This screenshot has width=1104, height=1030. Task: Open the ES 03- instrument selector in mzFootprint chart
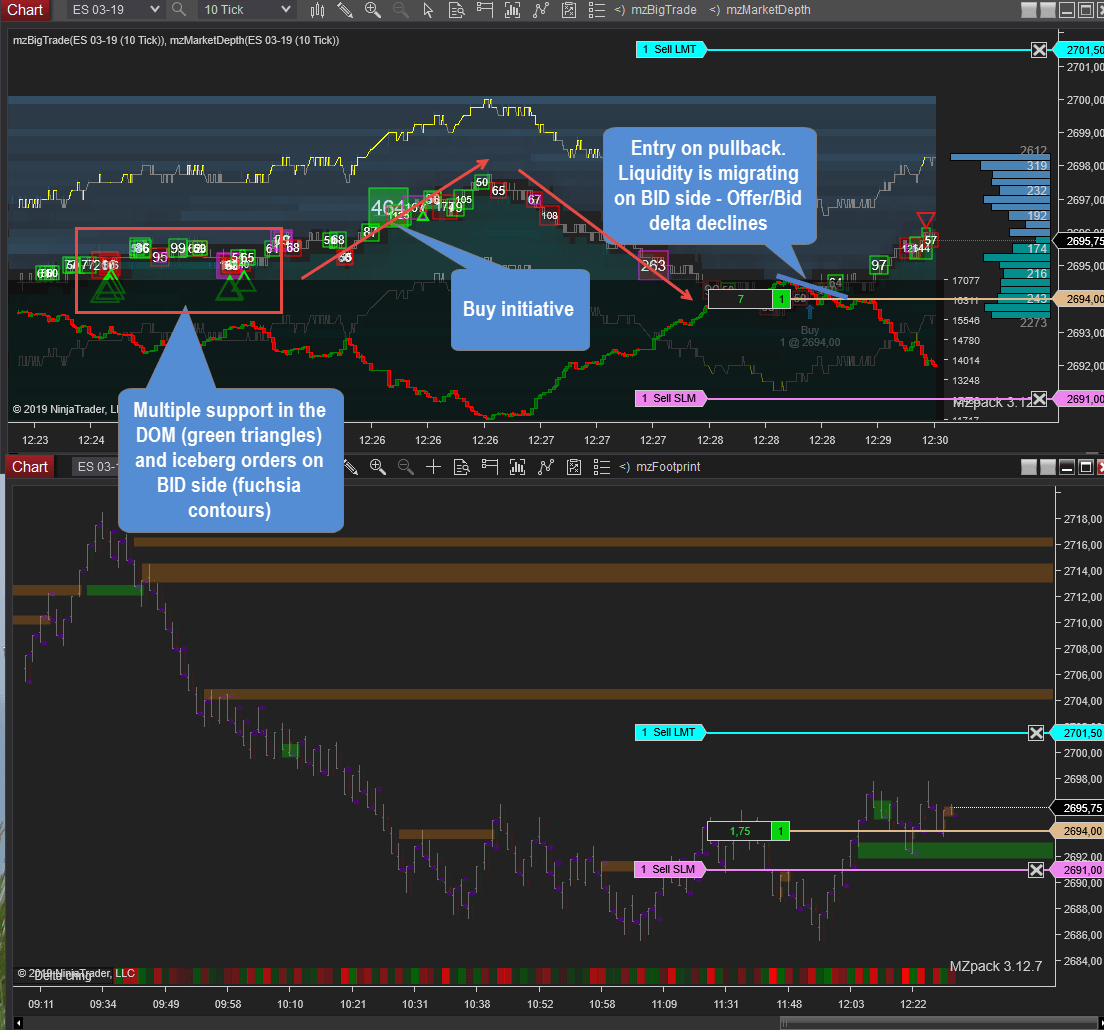tap(94, 467)
